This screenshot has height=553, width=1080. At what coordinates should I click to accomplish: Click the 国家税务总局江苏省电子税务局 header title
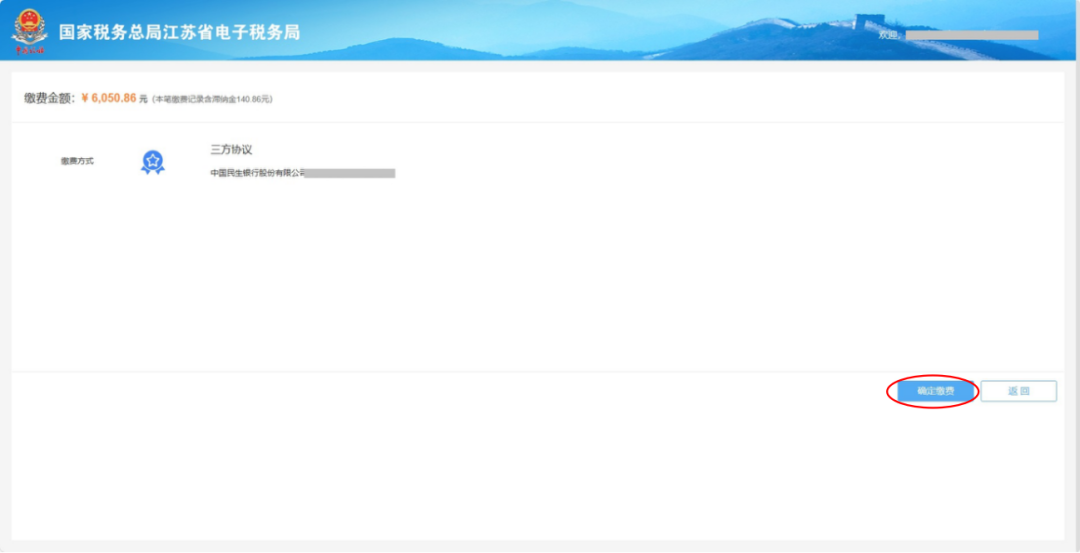[180, 32]
